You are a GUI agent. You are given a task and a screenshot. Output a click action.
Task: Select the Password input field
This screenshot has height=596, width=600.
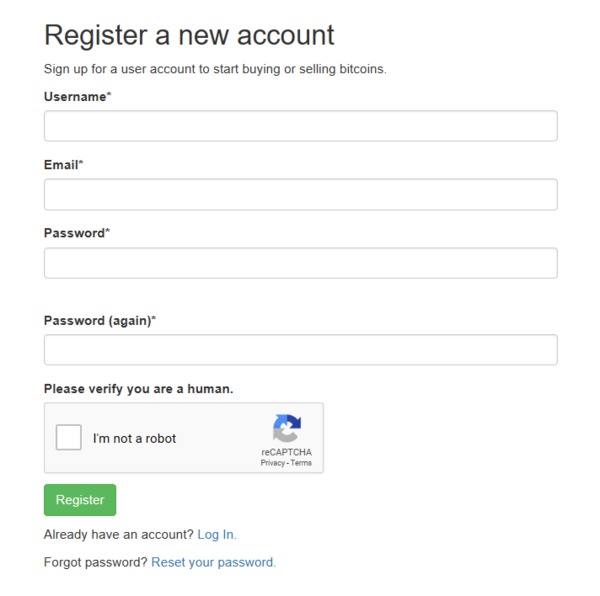click(x=301, y=263)
